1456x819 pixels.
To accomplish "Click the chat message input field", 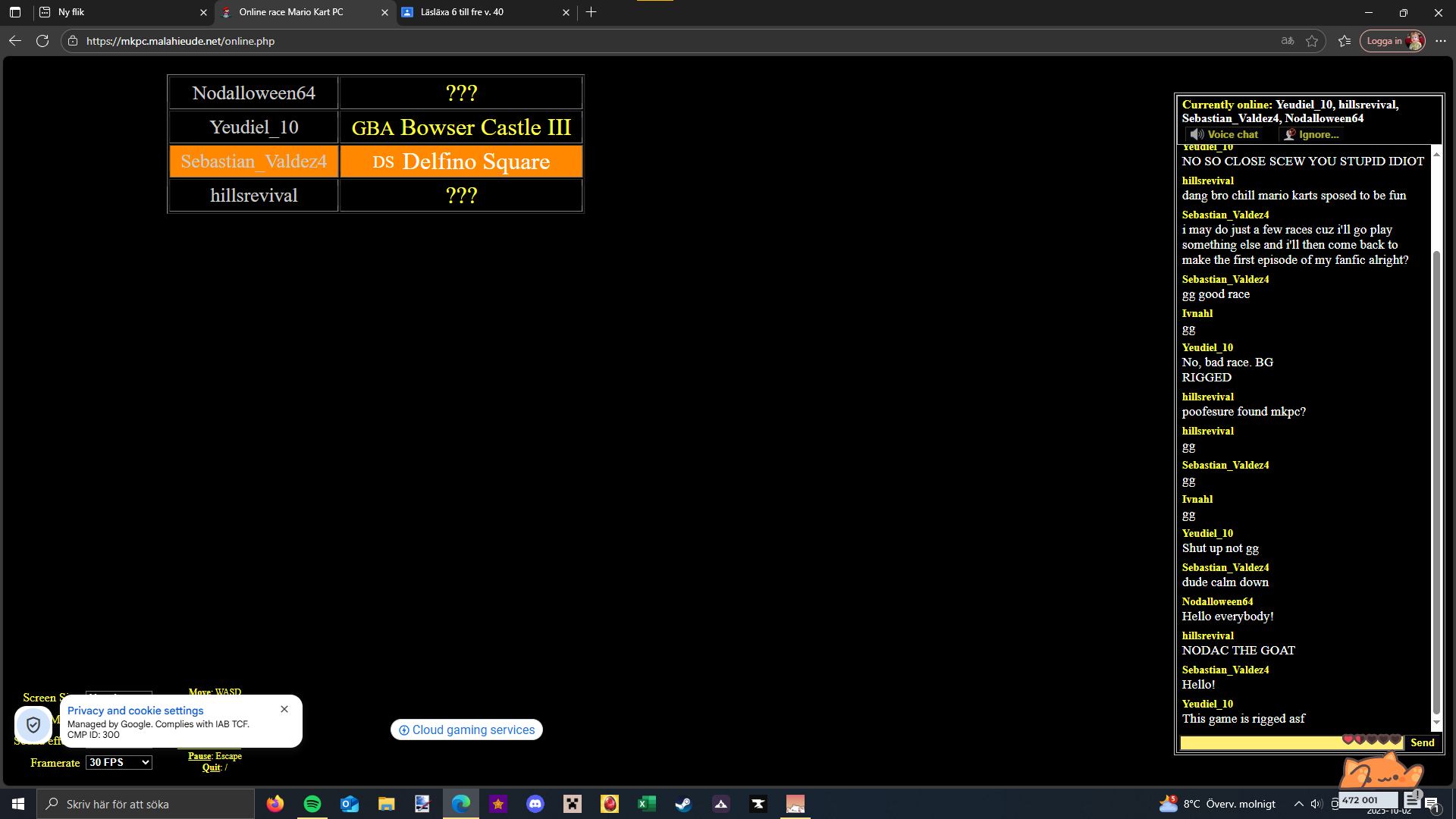I will point(1259,742).
